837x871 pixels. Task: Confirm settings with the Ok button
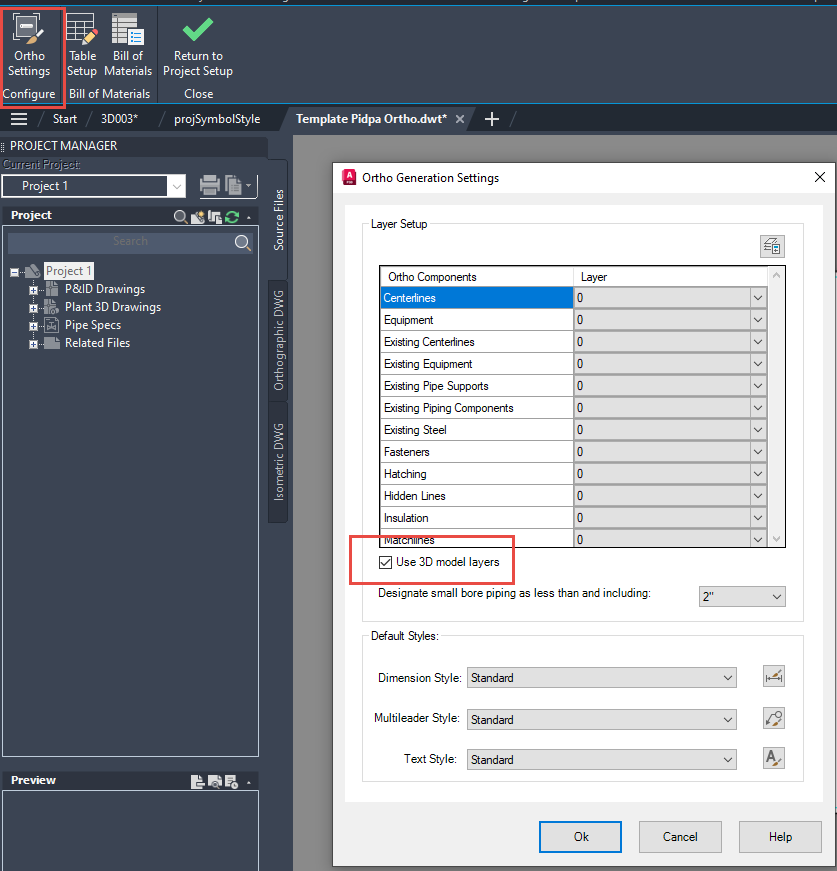(x=580, y=837)
